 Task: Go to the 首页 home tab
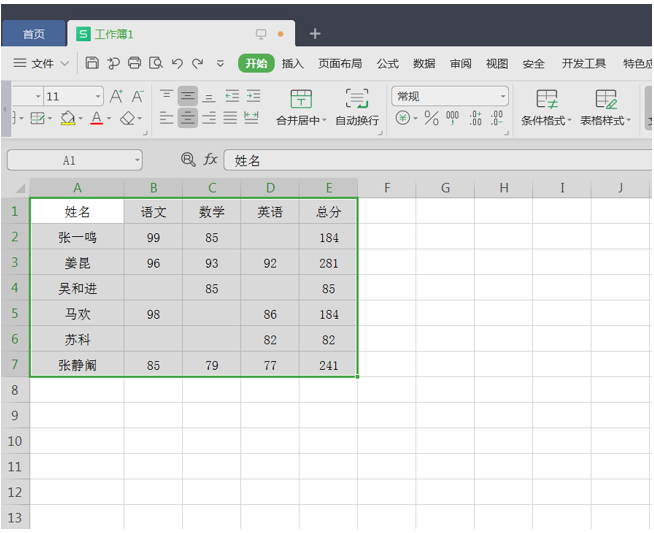(34, 34)
